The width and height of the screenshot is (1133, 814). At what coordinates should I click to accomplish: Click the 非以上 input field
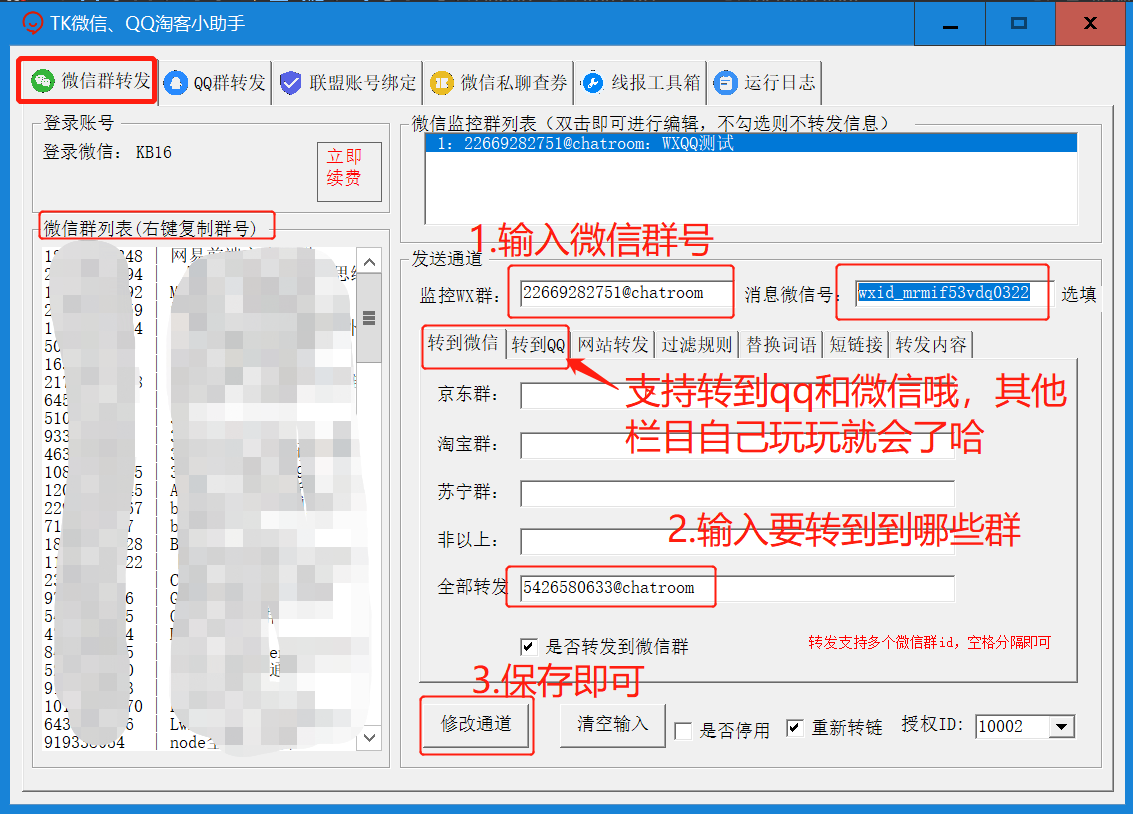[x=737, y=541]
